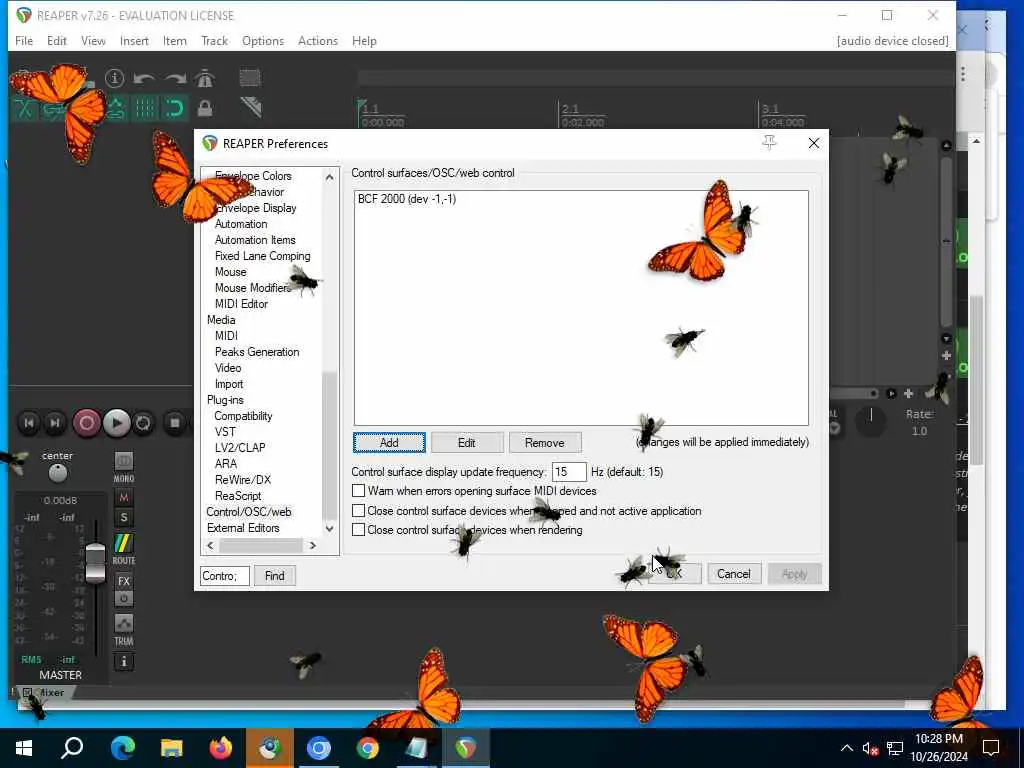Check Close control surface devices when rendering
Screen dimensions: 1024x768
pos(359,530)
